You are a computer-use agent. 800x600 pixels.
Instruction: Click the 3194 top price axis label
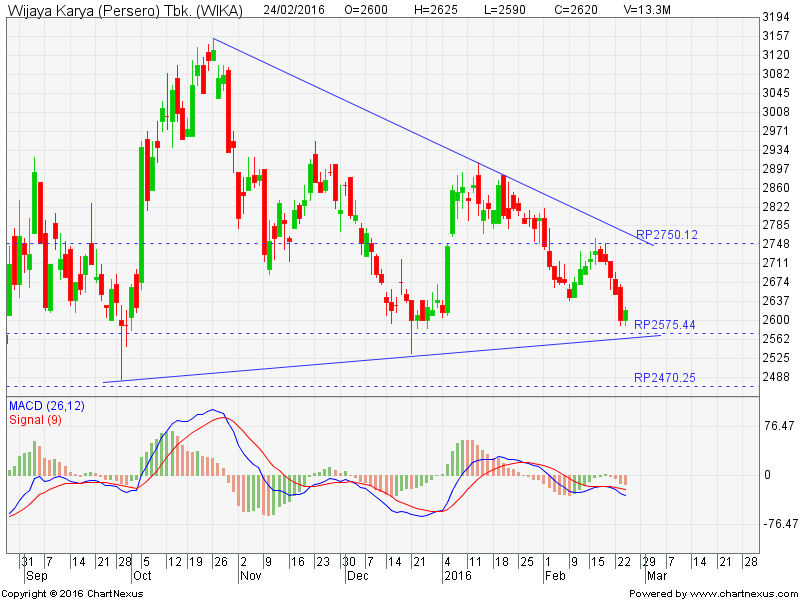(777, 18)
